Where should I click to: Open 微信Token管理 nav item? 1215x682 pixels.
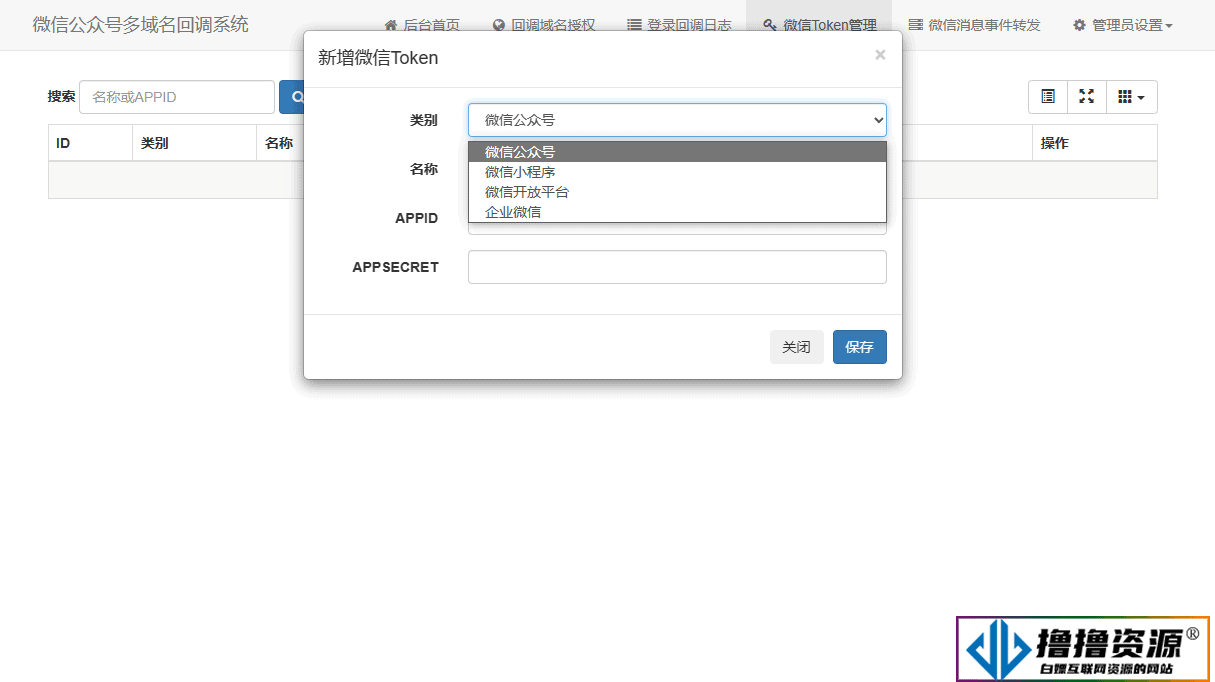819,25
